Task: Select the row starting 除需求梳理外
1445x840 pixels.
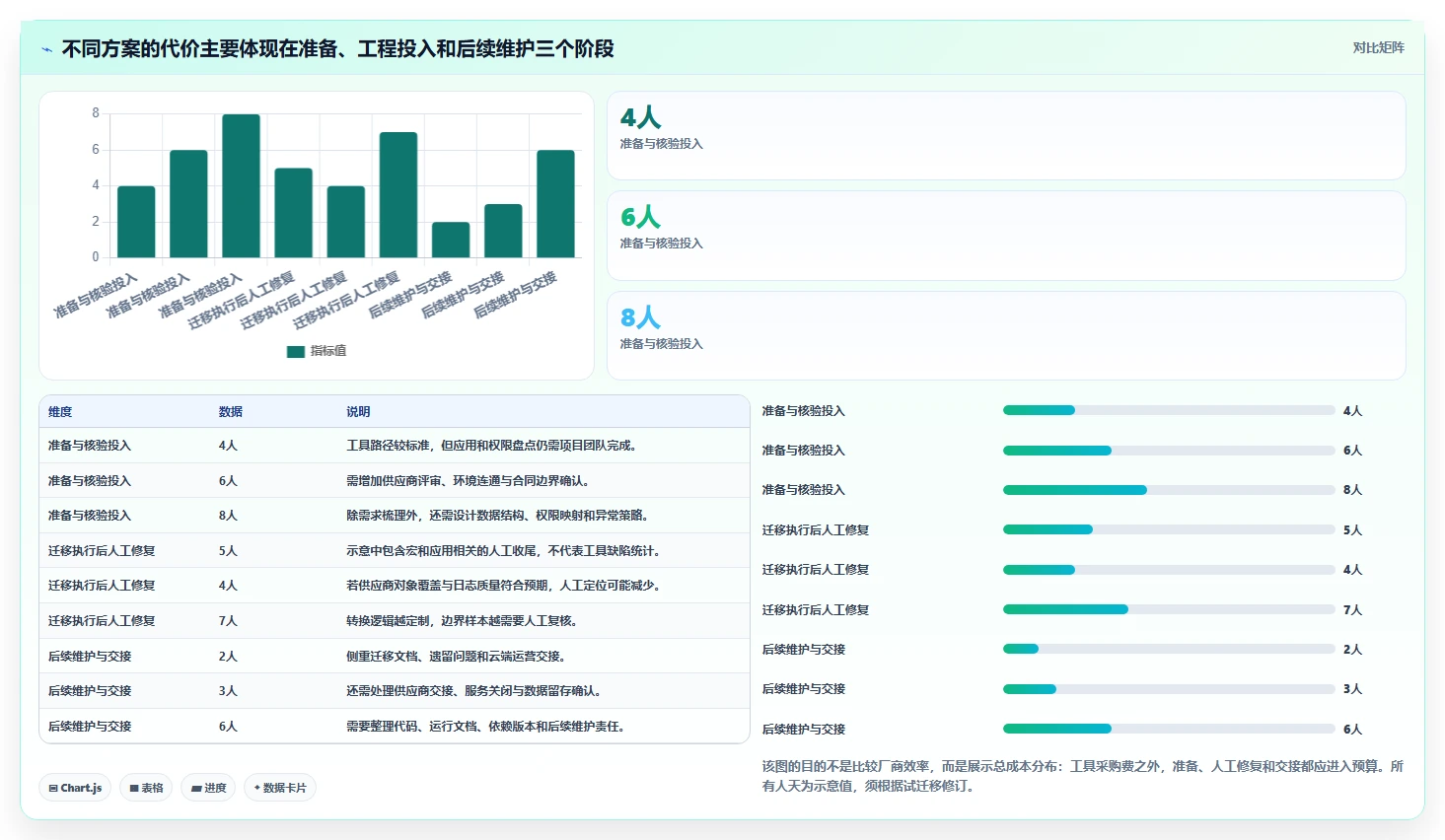Action: tap(395, 516)
